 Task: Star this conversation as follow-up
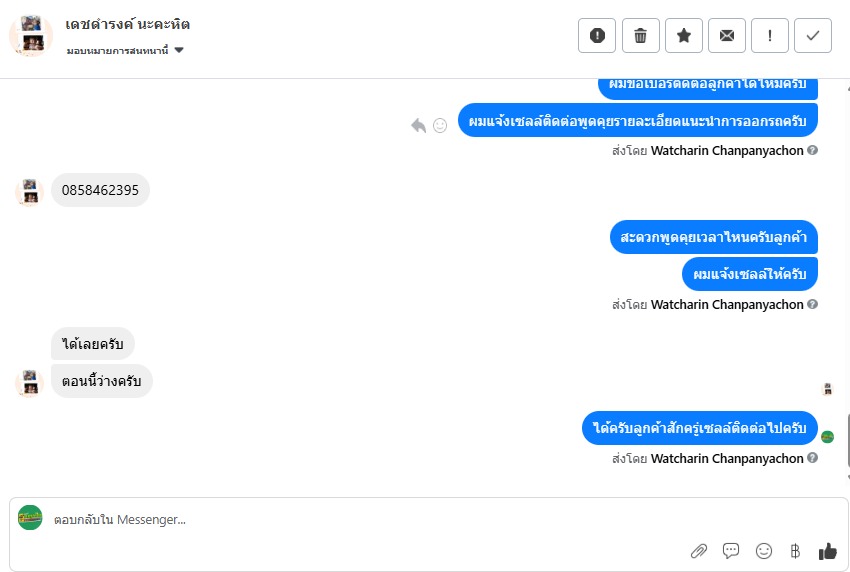[684, 36]
